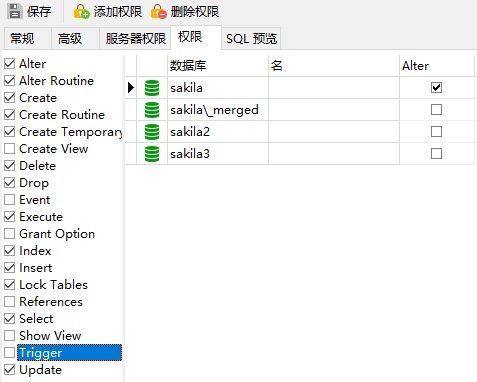Uncheck Alter for the sakila database
Image resolution: width=477 pixels, height=382 pixels.
436,88
